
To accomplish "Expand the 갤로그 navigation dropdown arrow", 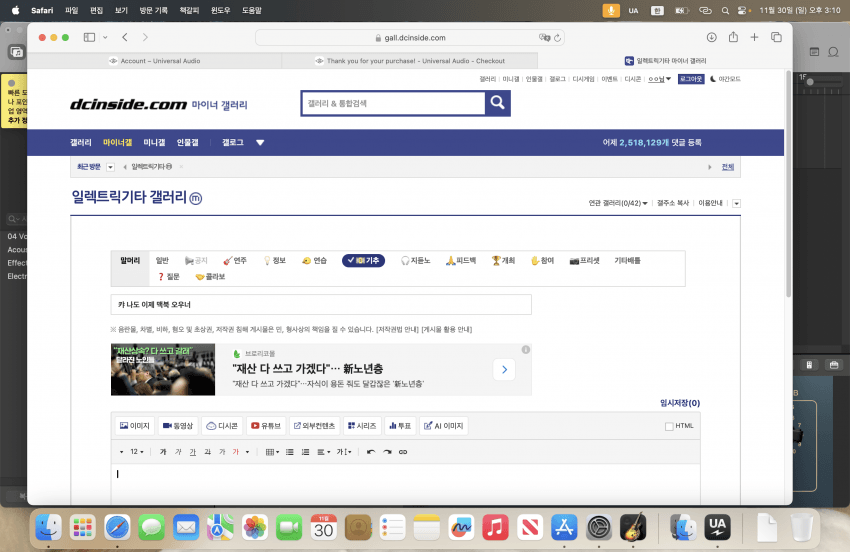I will click(260, 142).
